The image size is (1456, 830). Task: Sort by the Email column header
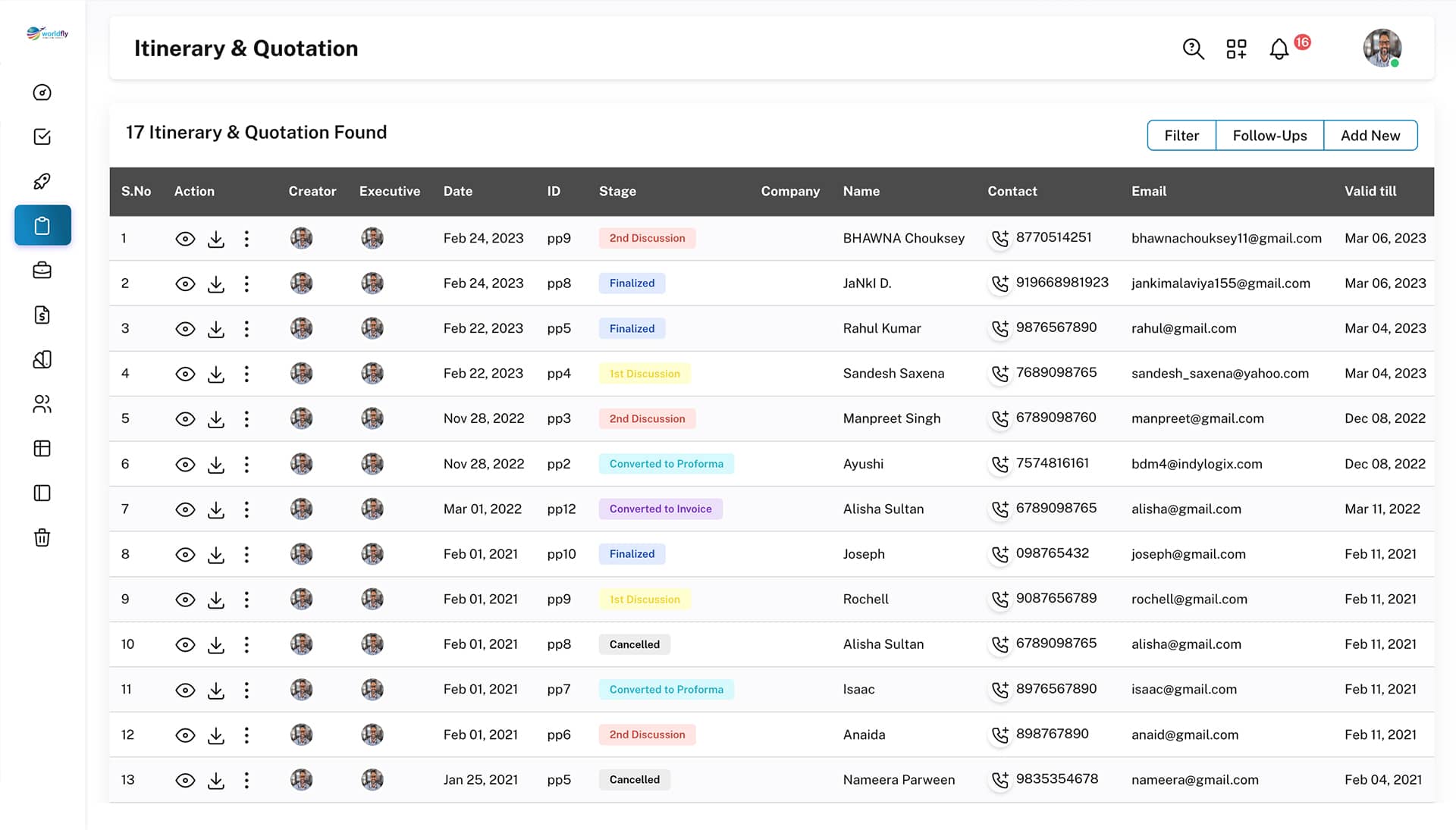1149,192
